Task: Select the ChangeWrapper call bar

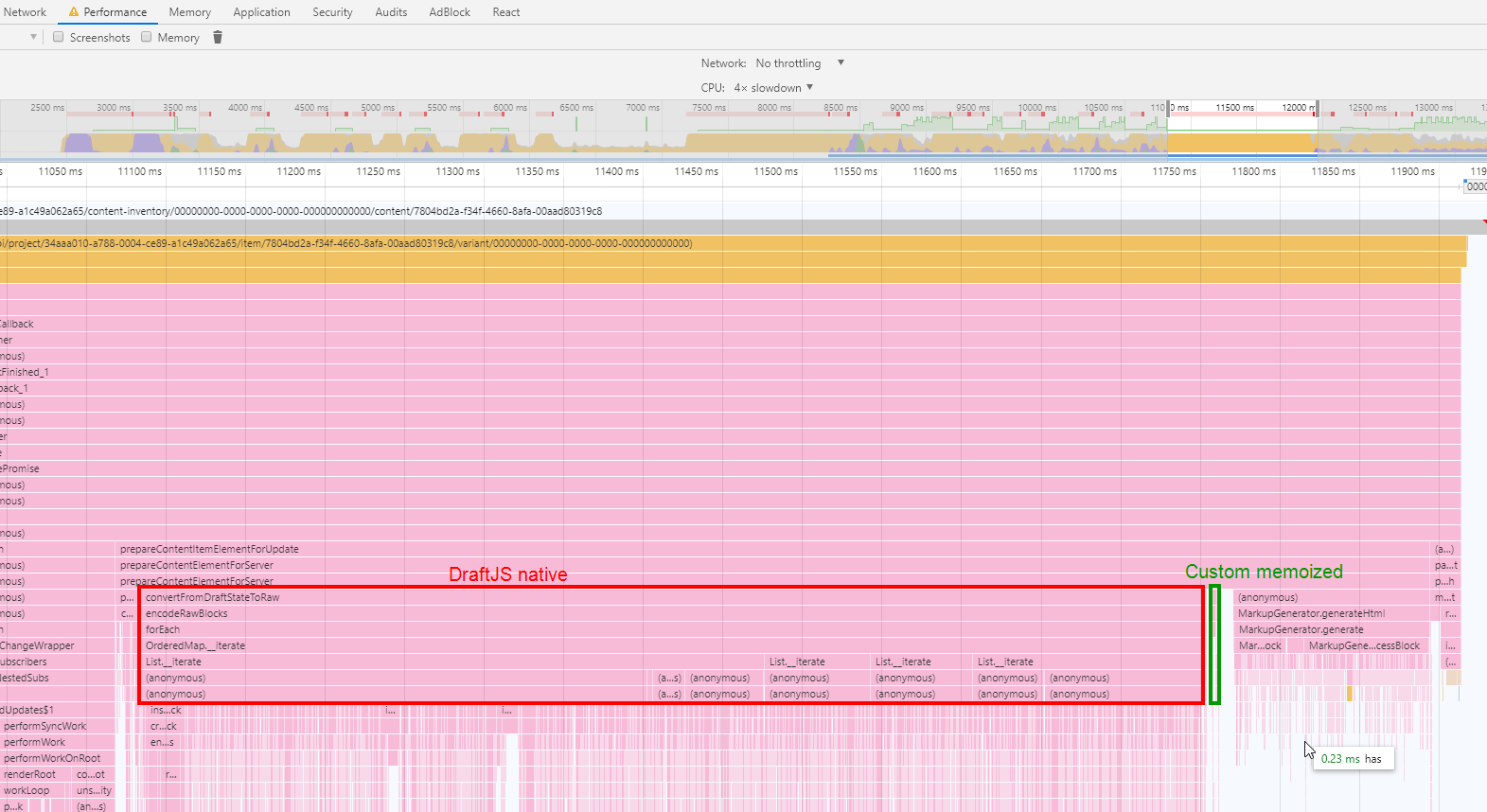Action: [x=57, y=645]
